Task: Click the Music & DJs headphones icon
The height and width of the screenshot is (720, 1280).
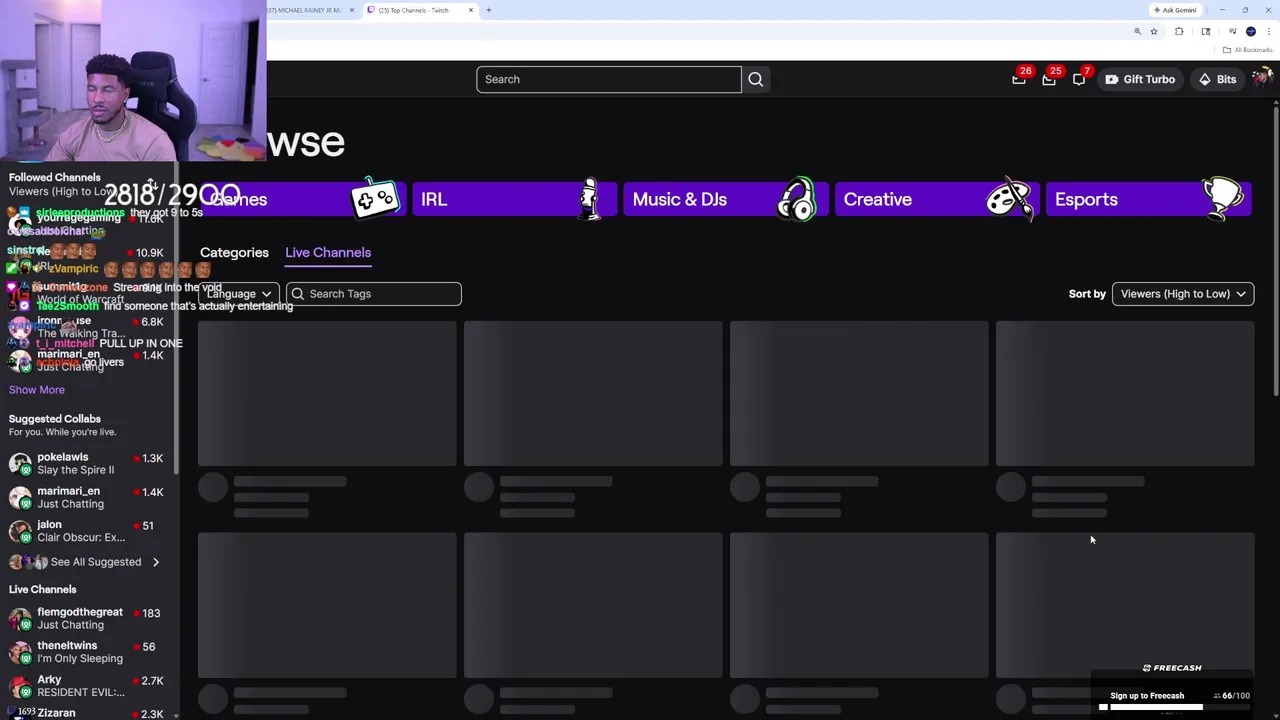Action: pyautogui.click(x=797, y=199)
